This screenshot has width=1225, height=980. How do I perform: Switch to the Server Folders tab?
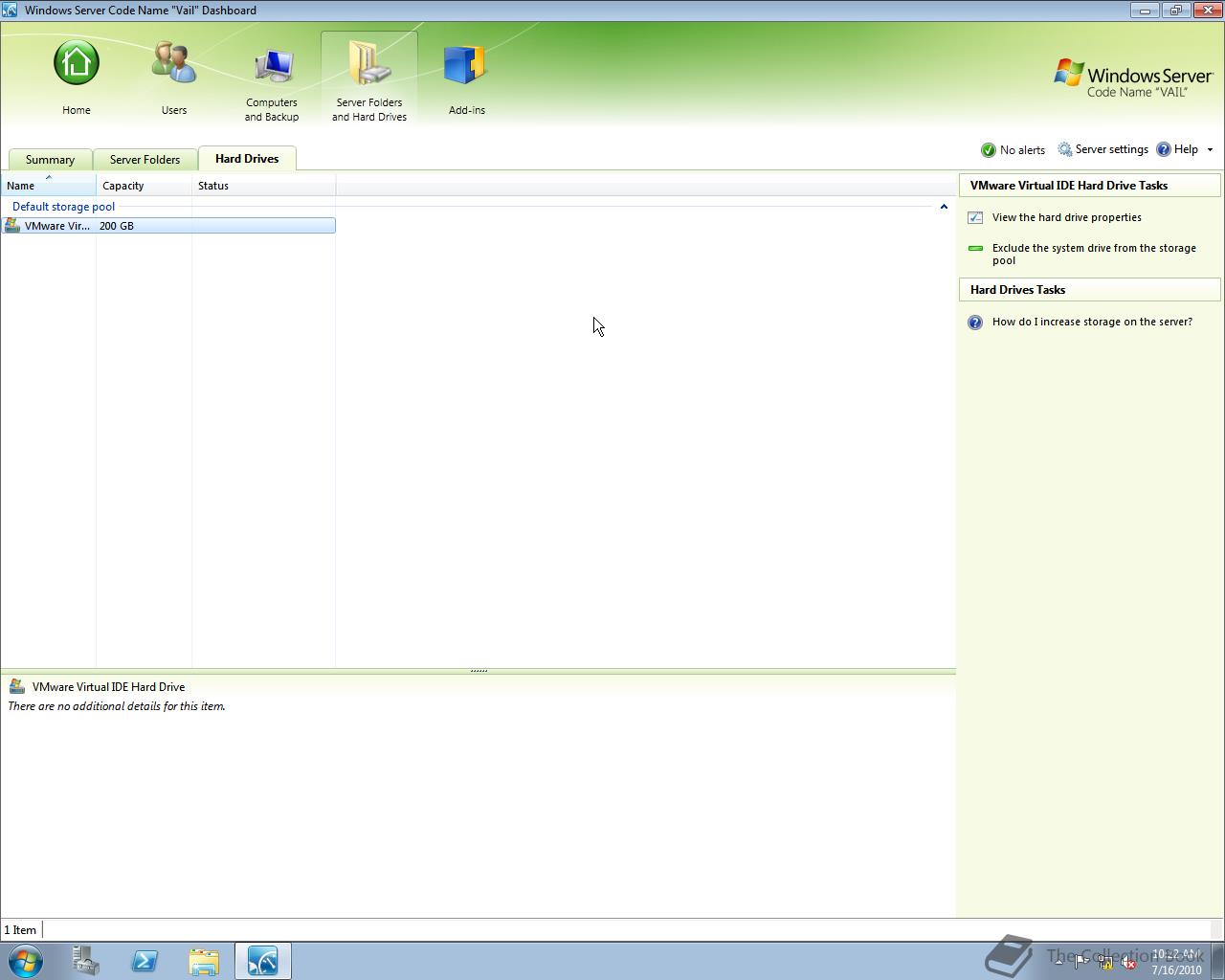145,160
